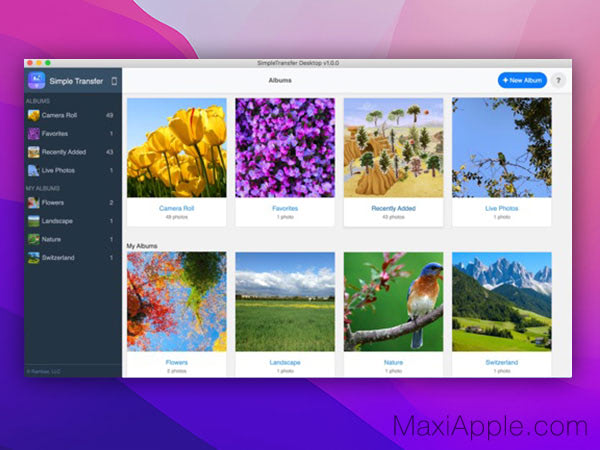Click the "MY ALBUMS" sidebar section label

(42, 188)
